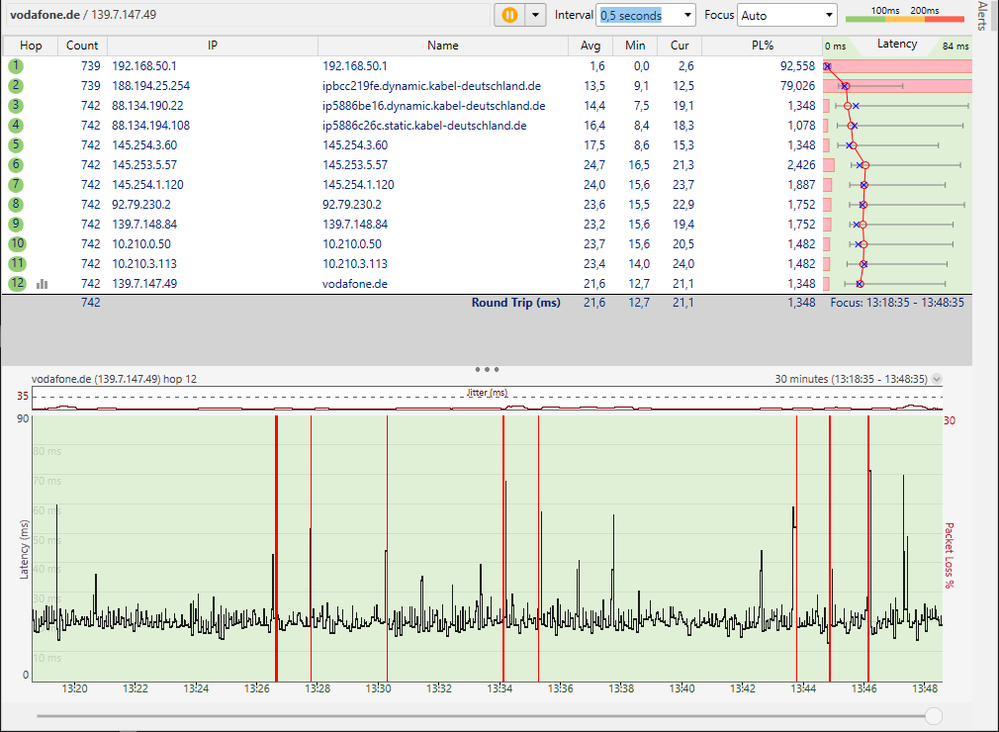This screenshot has width=999, height=732.
Task: Open the Interval combo box
Action: pyautogui.click(x=645, y=15)
